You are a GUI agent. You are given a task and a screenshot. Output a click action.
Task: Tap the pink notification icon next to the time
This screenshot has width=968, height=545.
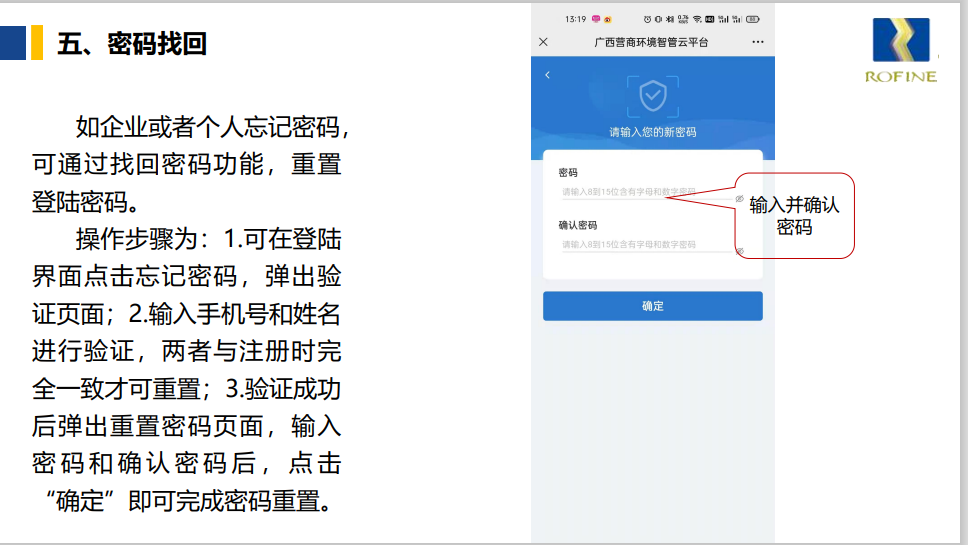tap(595, 19)
